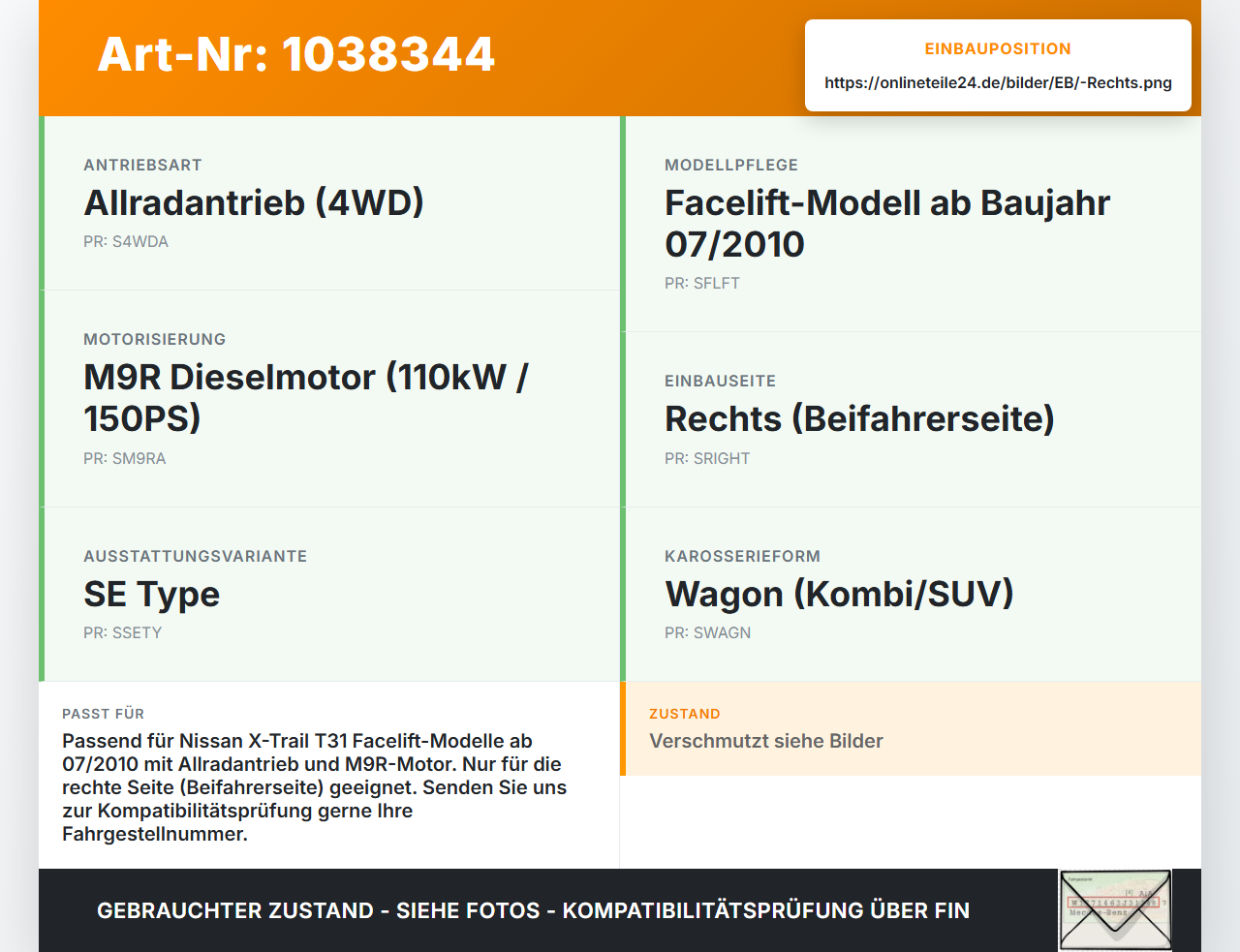Screen dimensions: 1240x952
Task: Select the Allradantrieb (4WD) value
Action: coord(254,202)
